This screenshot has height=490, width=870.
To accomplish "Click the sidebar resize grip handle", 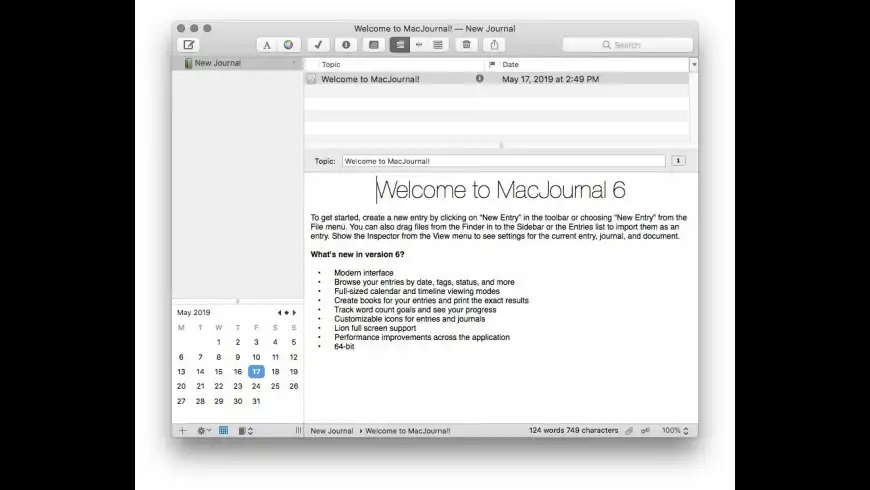I will click(298, 431).
